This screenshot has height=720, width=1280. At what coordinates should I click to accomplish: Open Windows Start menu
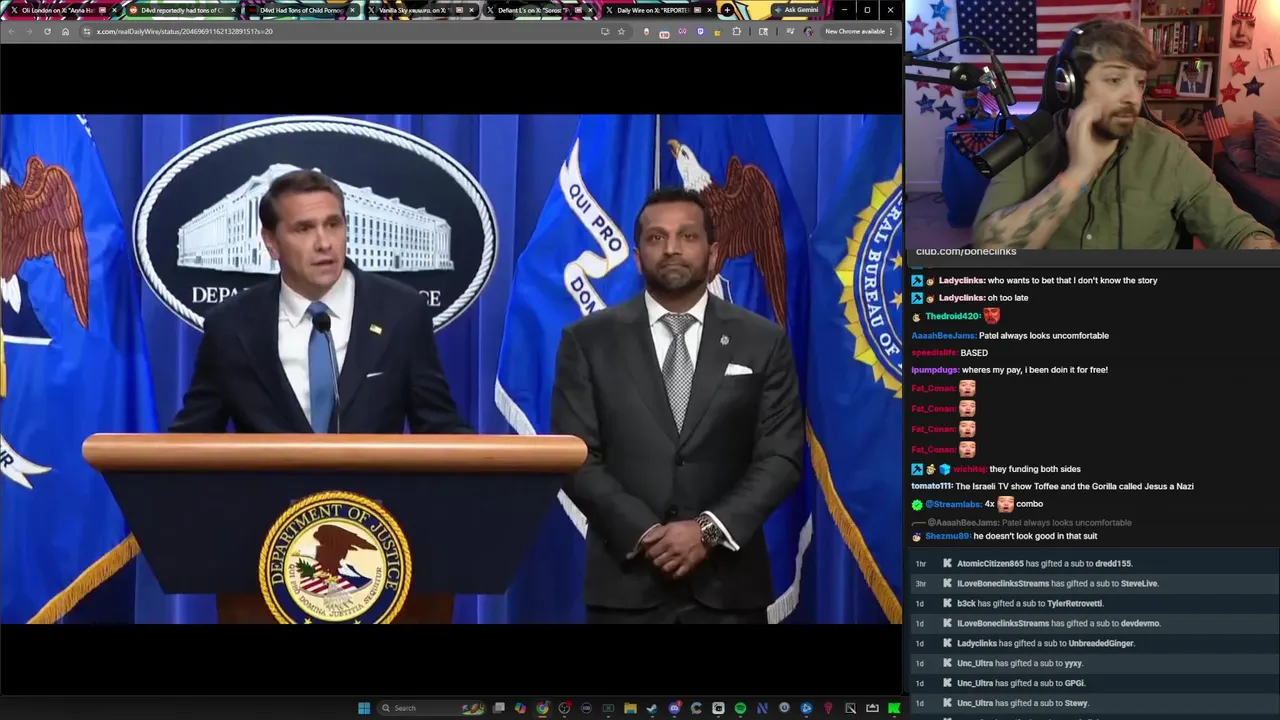click(x=364, y=708)
